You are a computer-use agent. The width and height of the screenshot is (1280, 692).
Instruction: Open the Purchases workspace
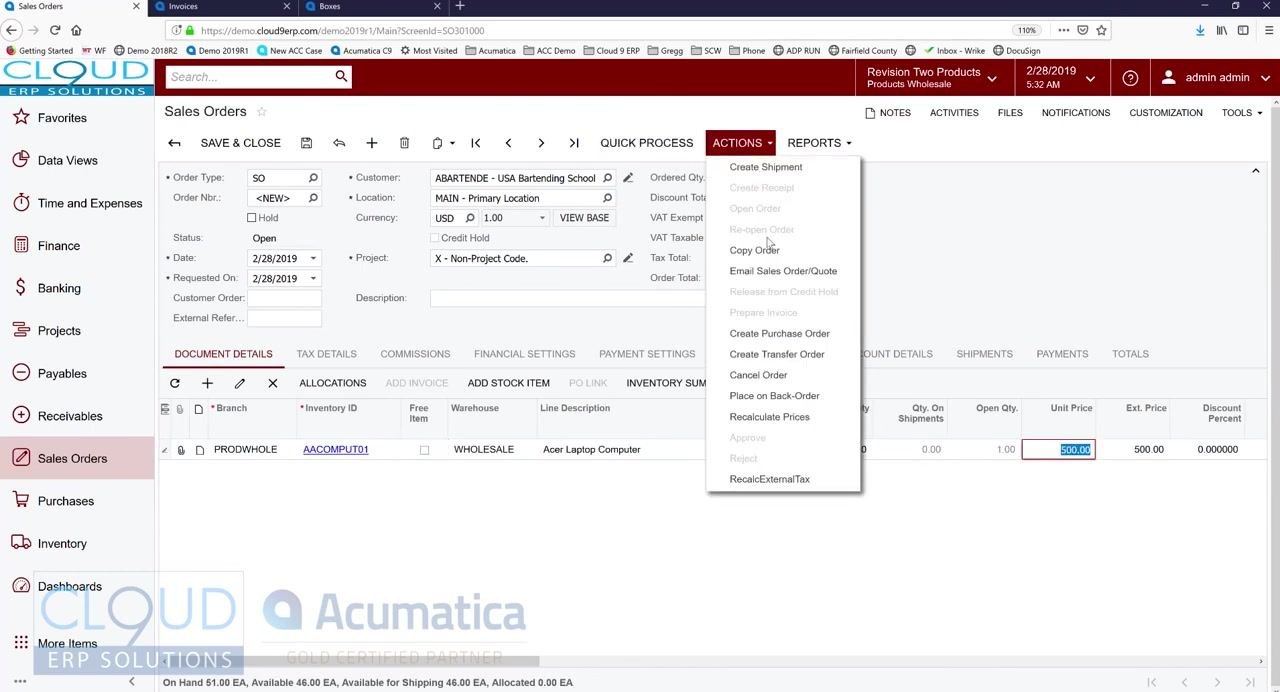(x=66, y=501)
